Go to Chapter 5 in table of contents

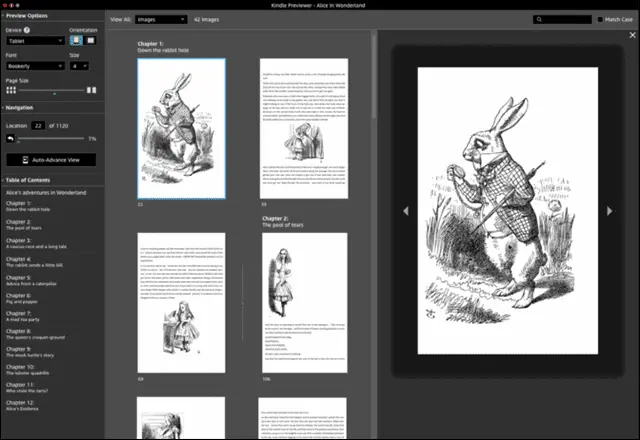tap(31, 280)
